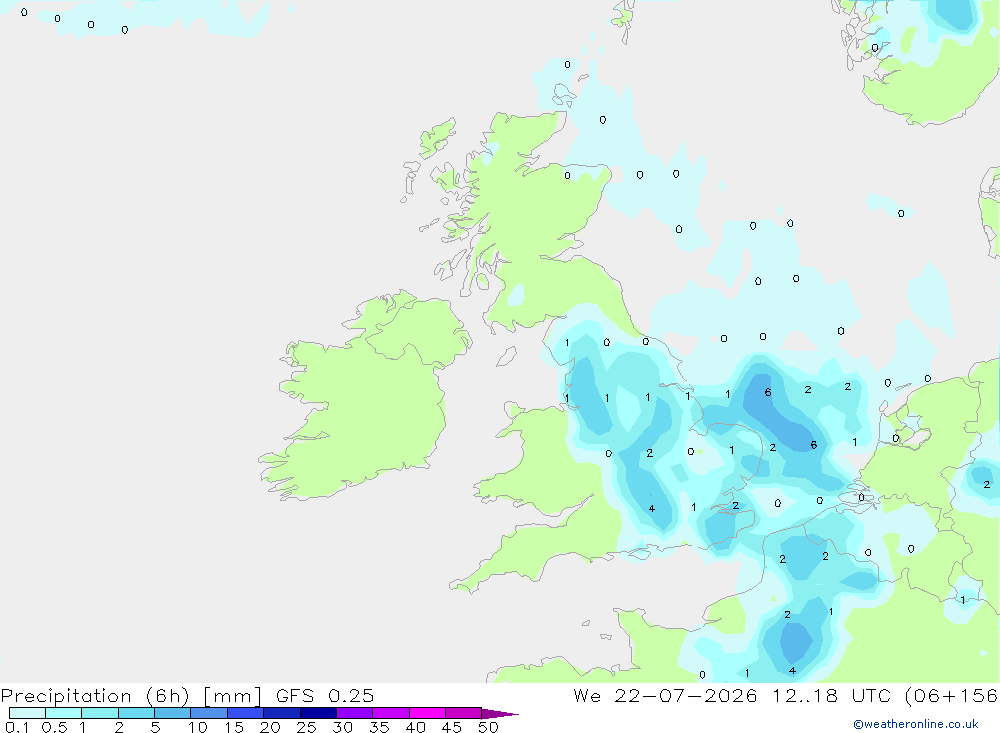The height and width of the screenshot is (733, 1000).
Task: Select the 10–15 mm legend color box
Action: coord(209,713)
